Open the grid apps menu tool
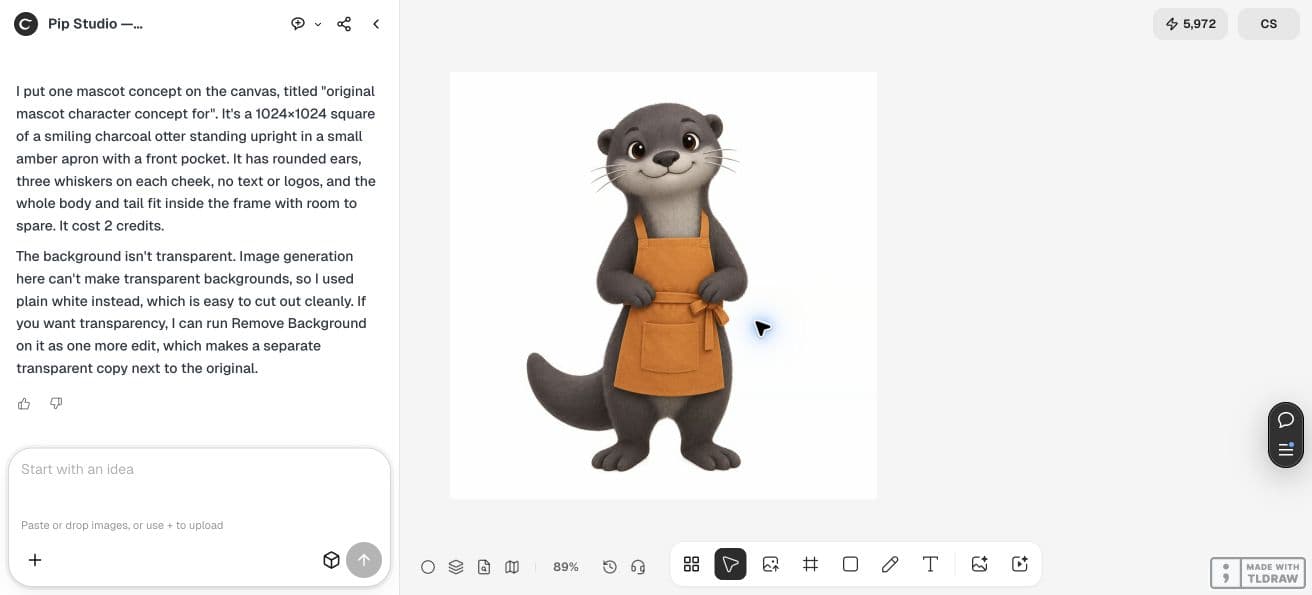The image size is (1312, 595). tap(691, 564)
